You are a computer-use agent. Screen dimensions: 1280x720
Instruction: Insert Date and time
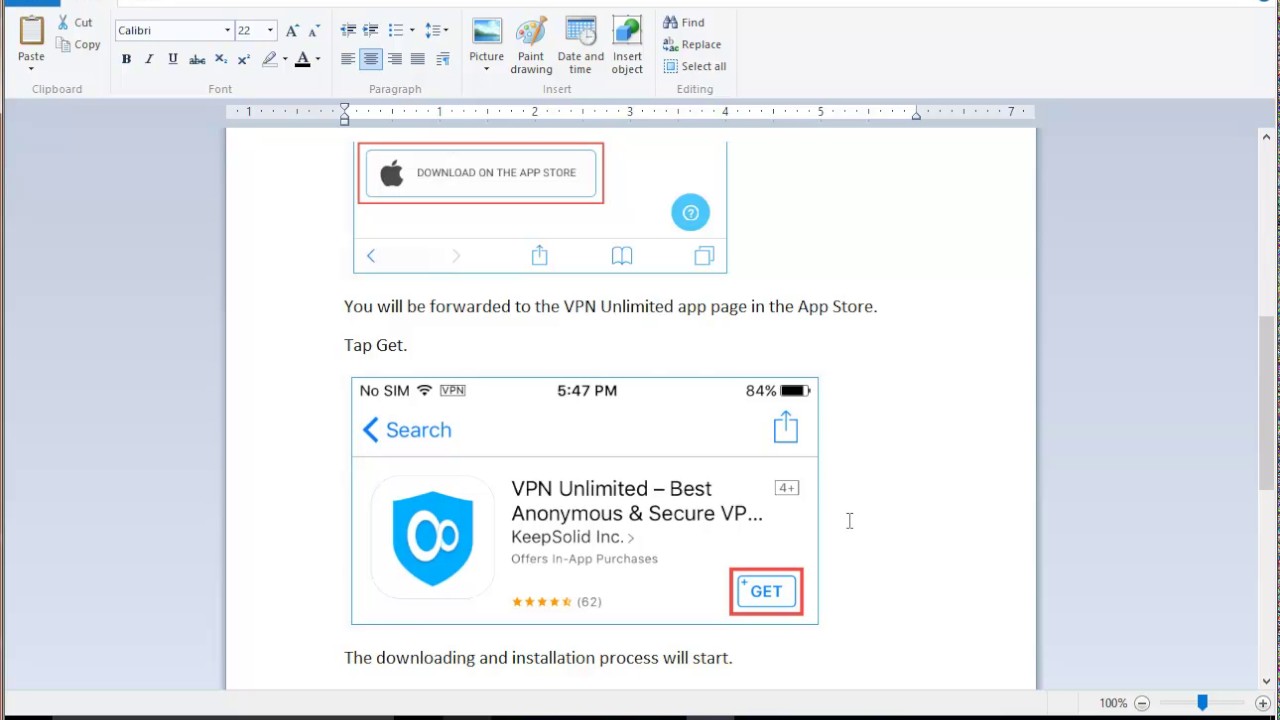(581, 45)
